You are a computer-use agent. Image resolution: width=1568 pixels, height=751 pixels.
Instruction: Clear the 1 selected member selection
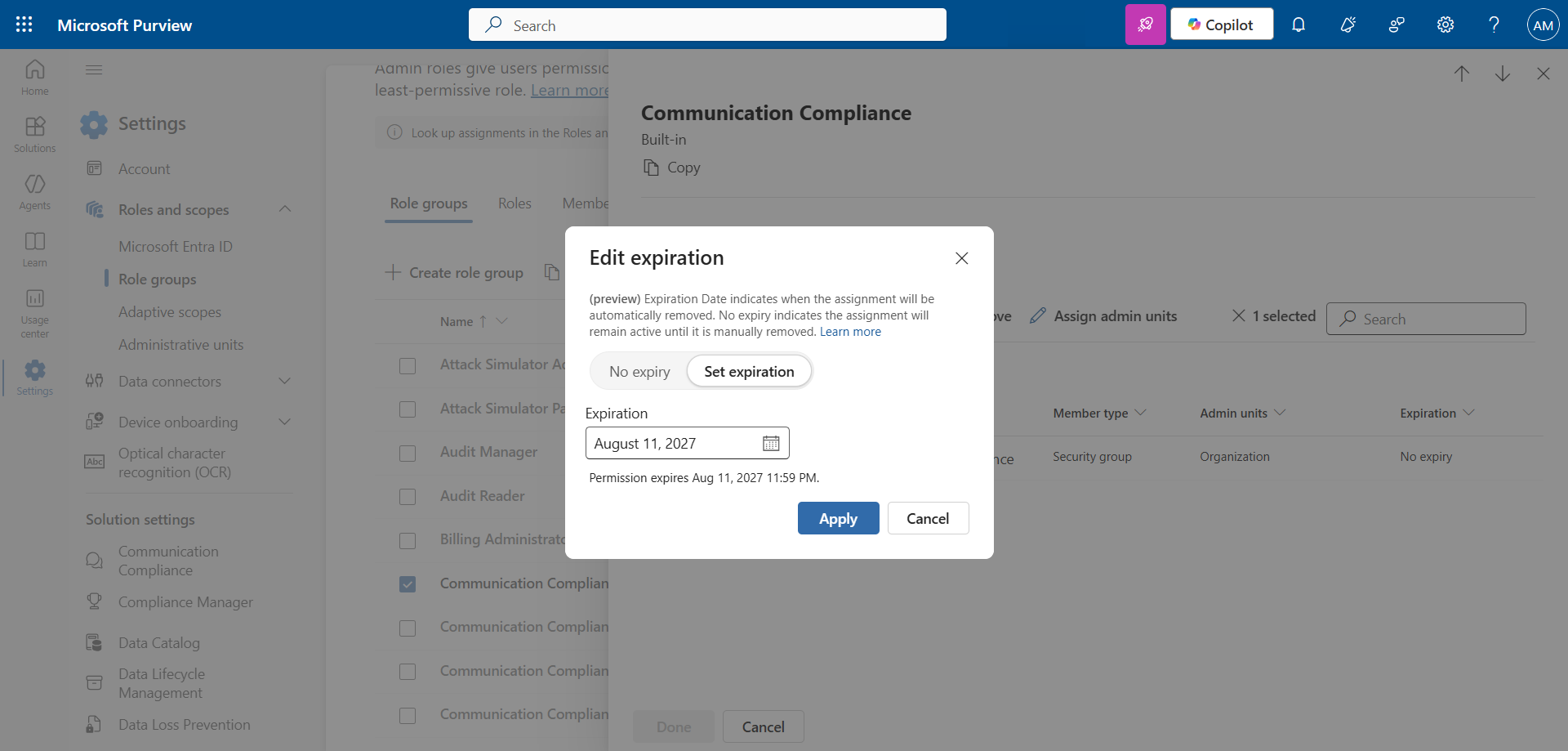1239,315
